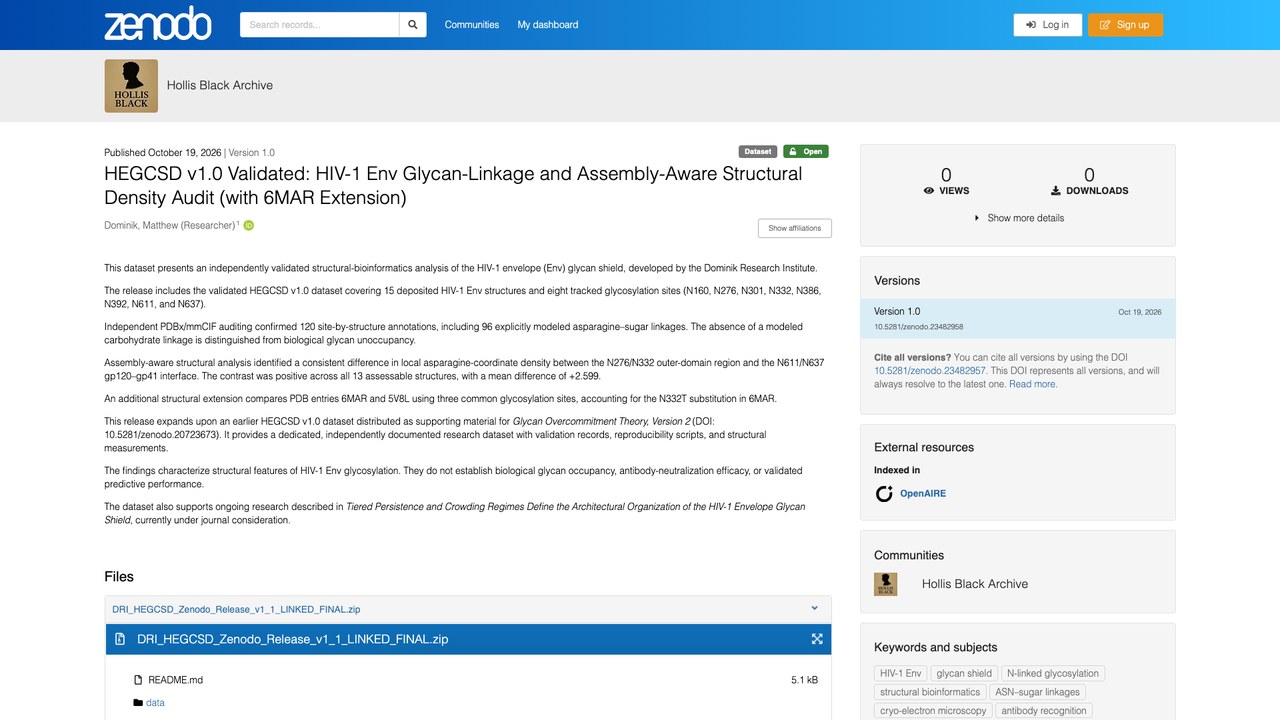Click the search magnifier button
Viewport: 1280px width, 720px height.
pyautogui.click(x=412, y=25)
